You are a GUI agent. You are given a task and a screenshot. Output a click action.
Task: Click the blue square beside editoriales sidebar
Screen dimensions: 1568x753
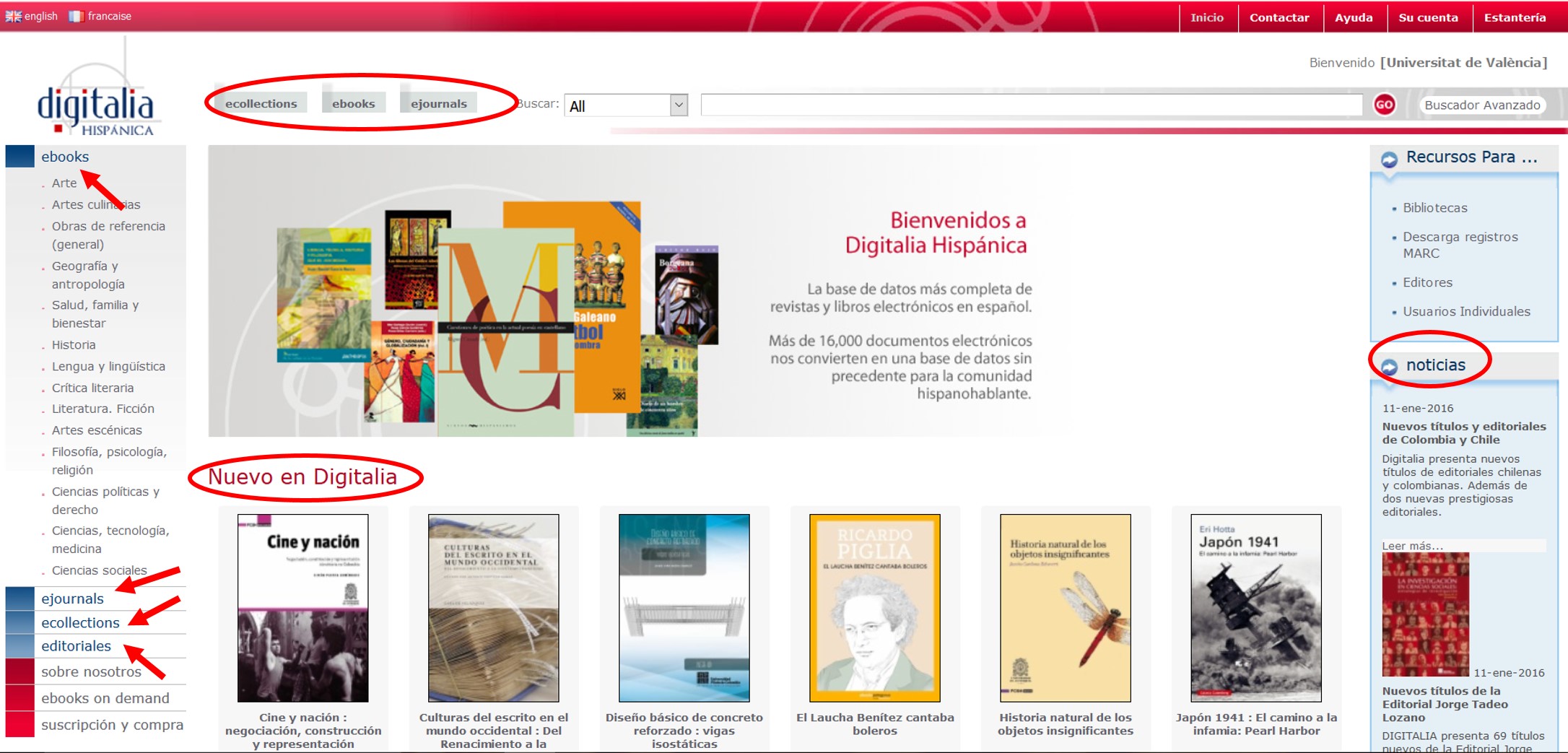[x=20, y=645]
